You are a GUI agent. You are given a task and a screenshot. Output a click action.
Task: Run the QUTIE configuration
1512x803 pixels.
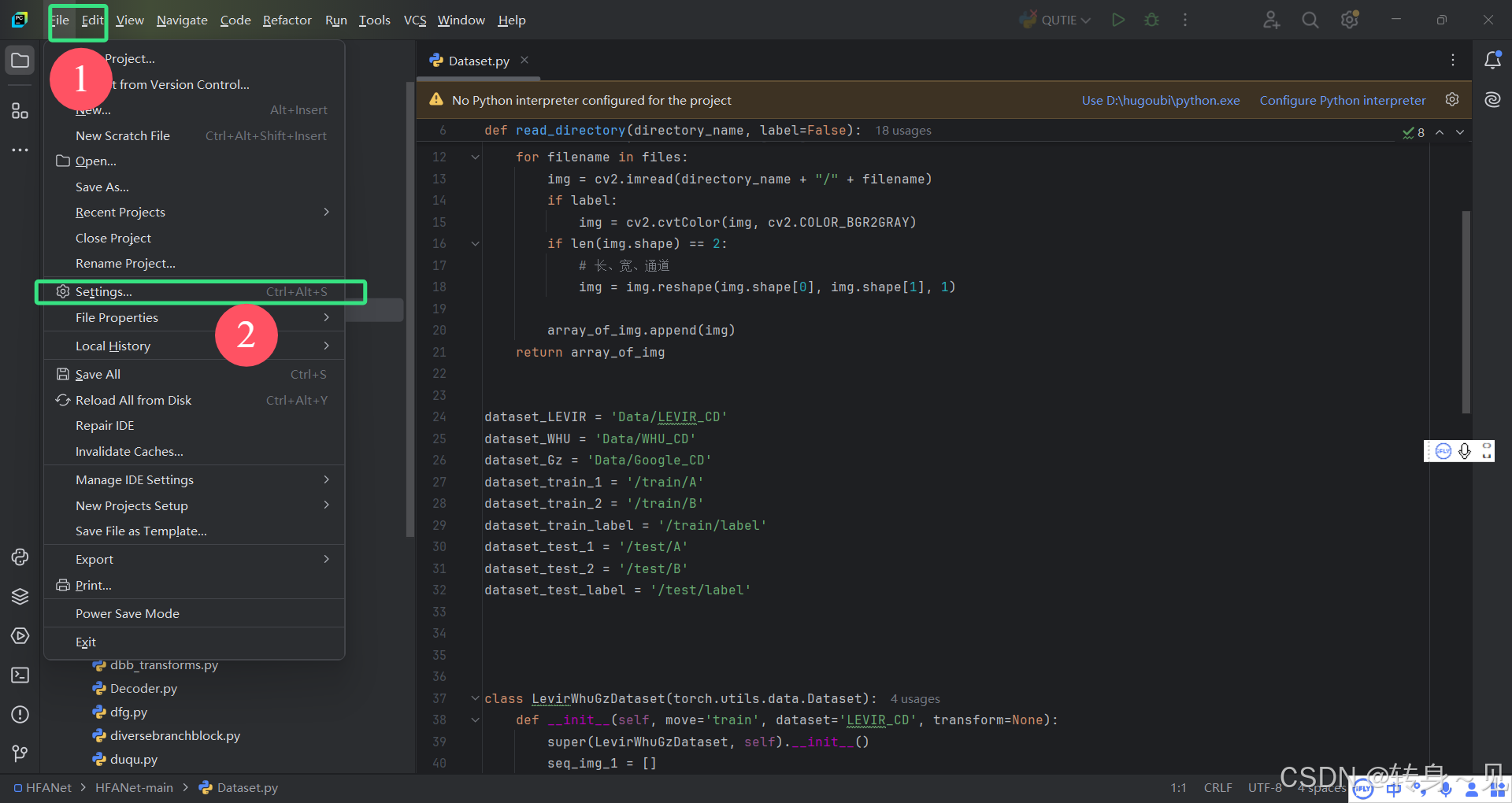click(1118, 20)
